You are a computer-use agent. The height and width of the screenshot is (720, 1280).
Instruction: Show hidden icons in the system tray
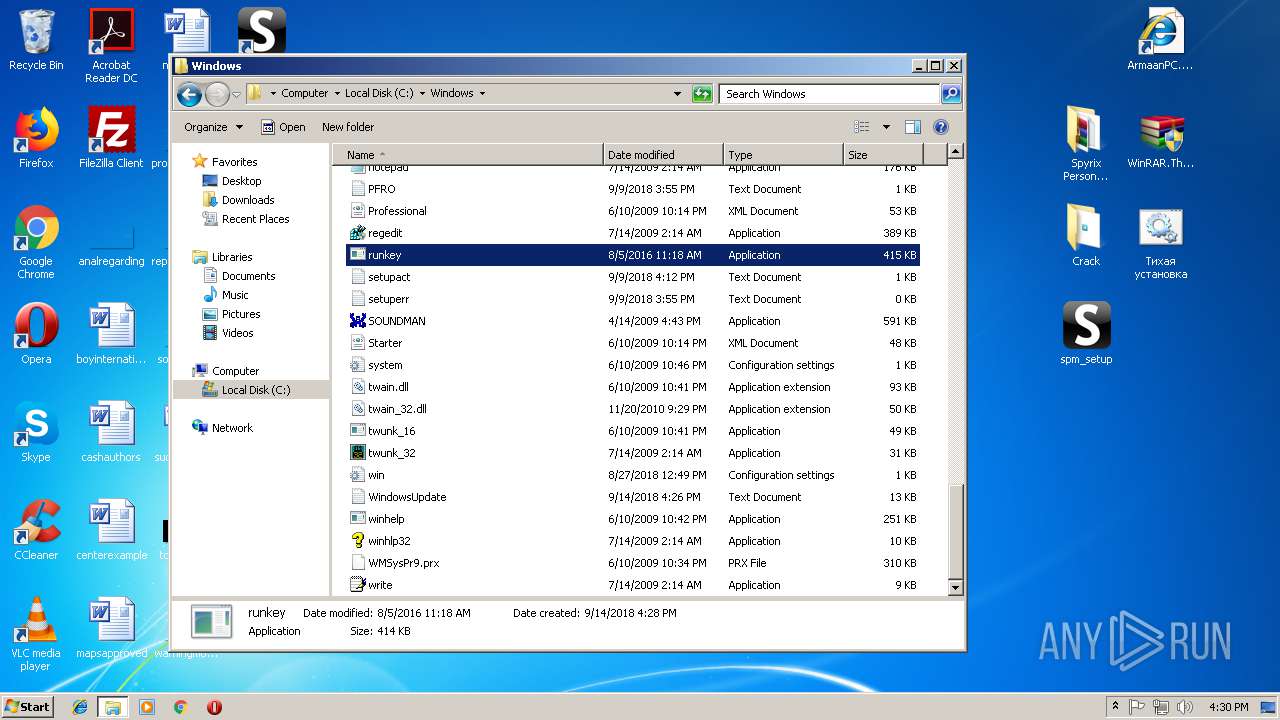pos(1115,707)
